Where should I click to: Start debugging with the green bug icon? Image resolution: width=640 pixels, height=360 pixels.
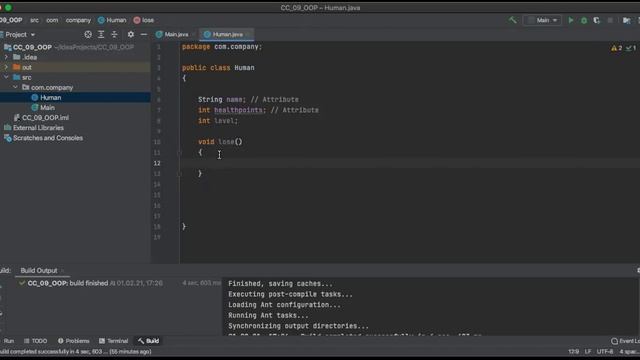(x=584, y=20)
